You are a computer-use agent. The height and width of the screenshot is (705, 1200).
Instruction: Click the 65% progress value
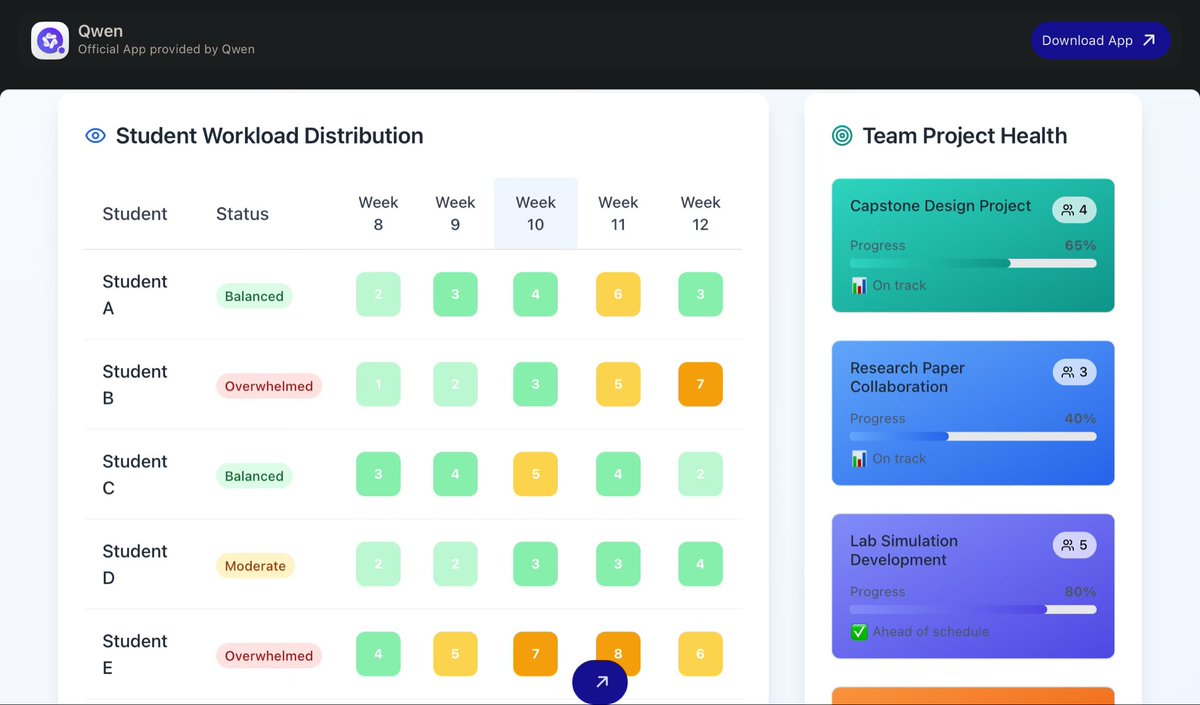tap(1080, 246)
